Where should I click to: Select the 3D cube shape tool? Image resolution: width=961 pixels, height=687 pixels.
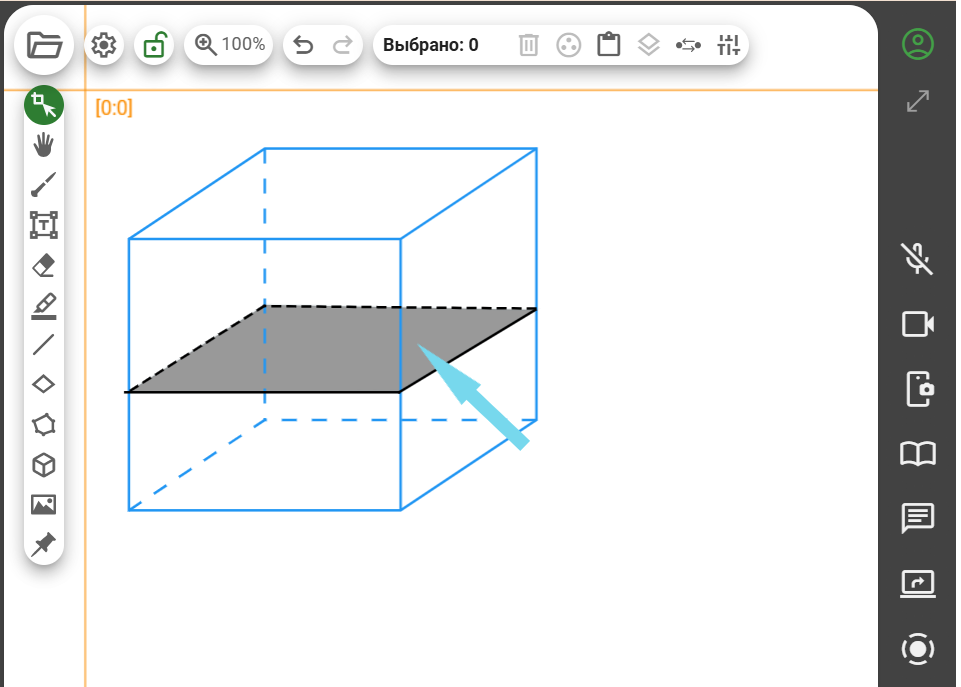click(44, 465)
